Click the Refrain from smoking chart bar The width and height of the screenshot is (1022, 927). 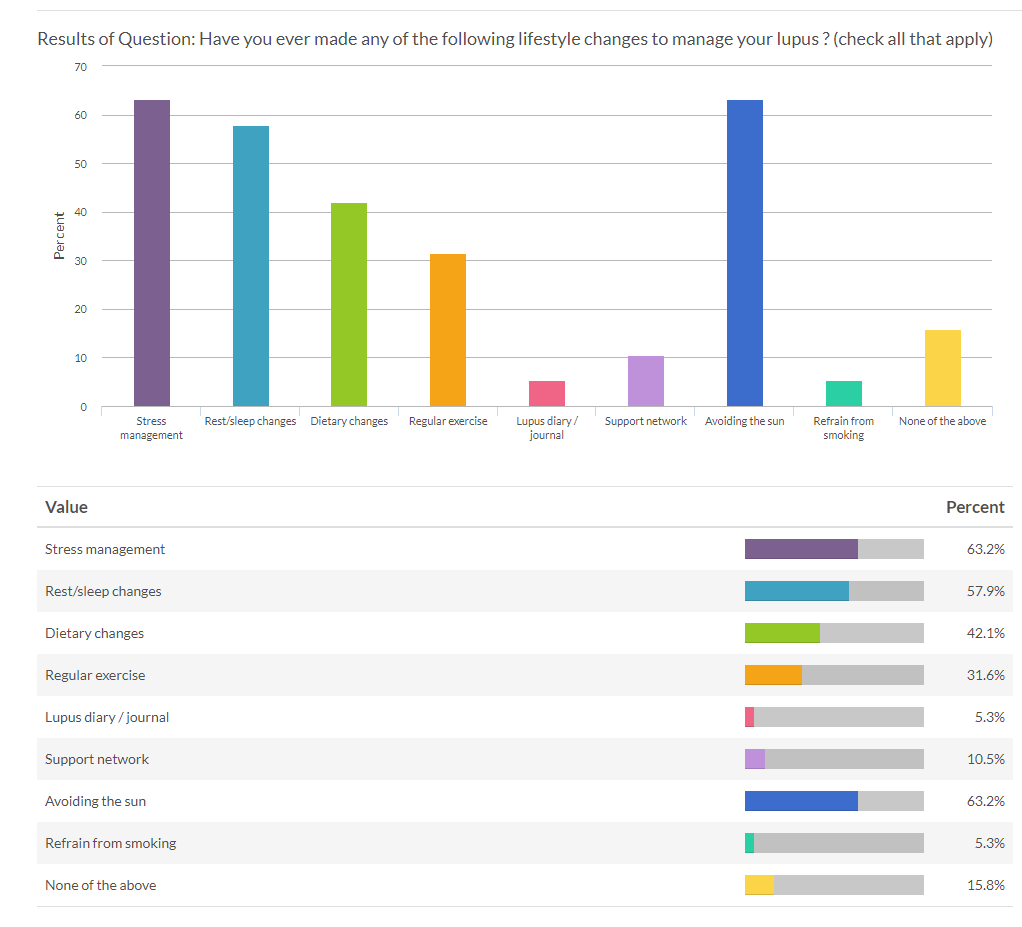pos(843,393)
